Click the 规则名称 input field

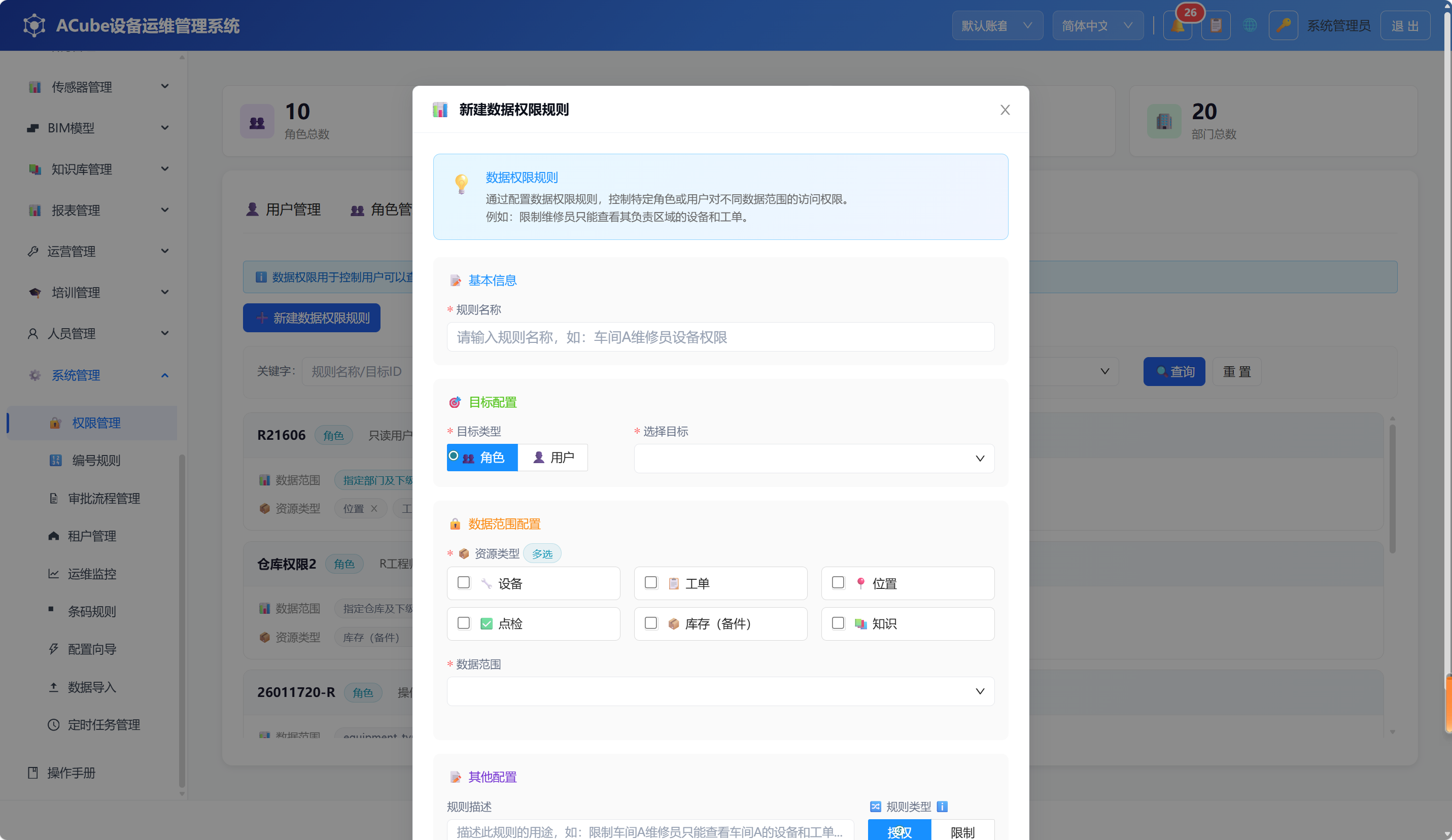tap(720, 337)
